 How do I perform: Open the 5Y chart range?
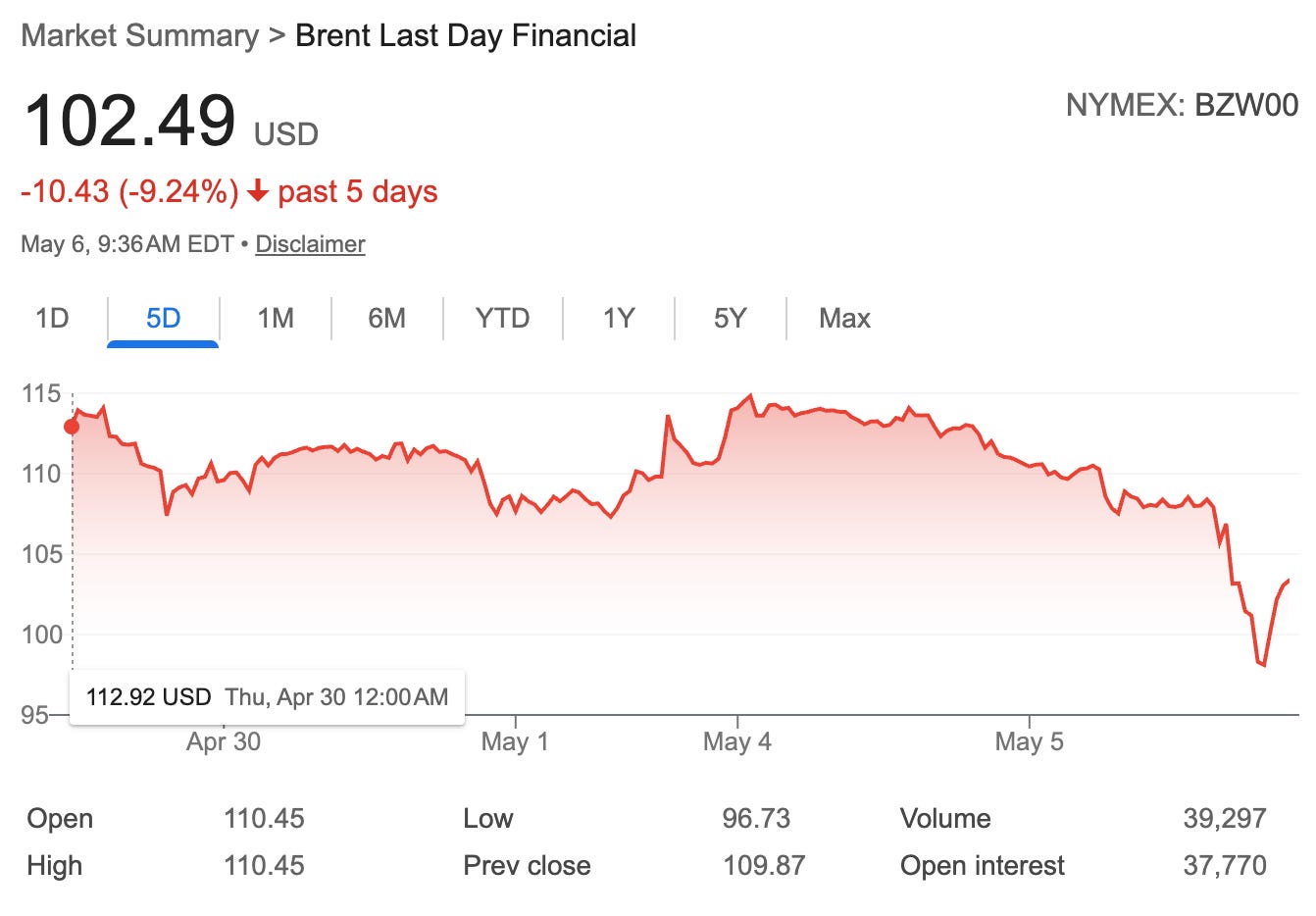tap(730, 319)
